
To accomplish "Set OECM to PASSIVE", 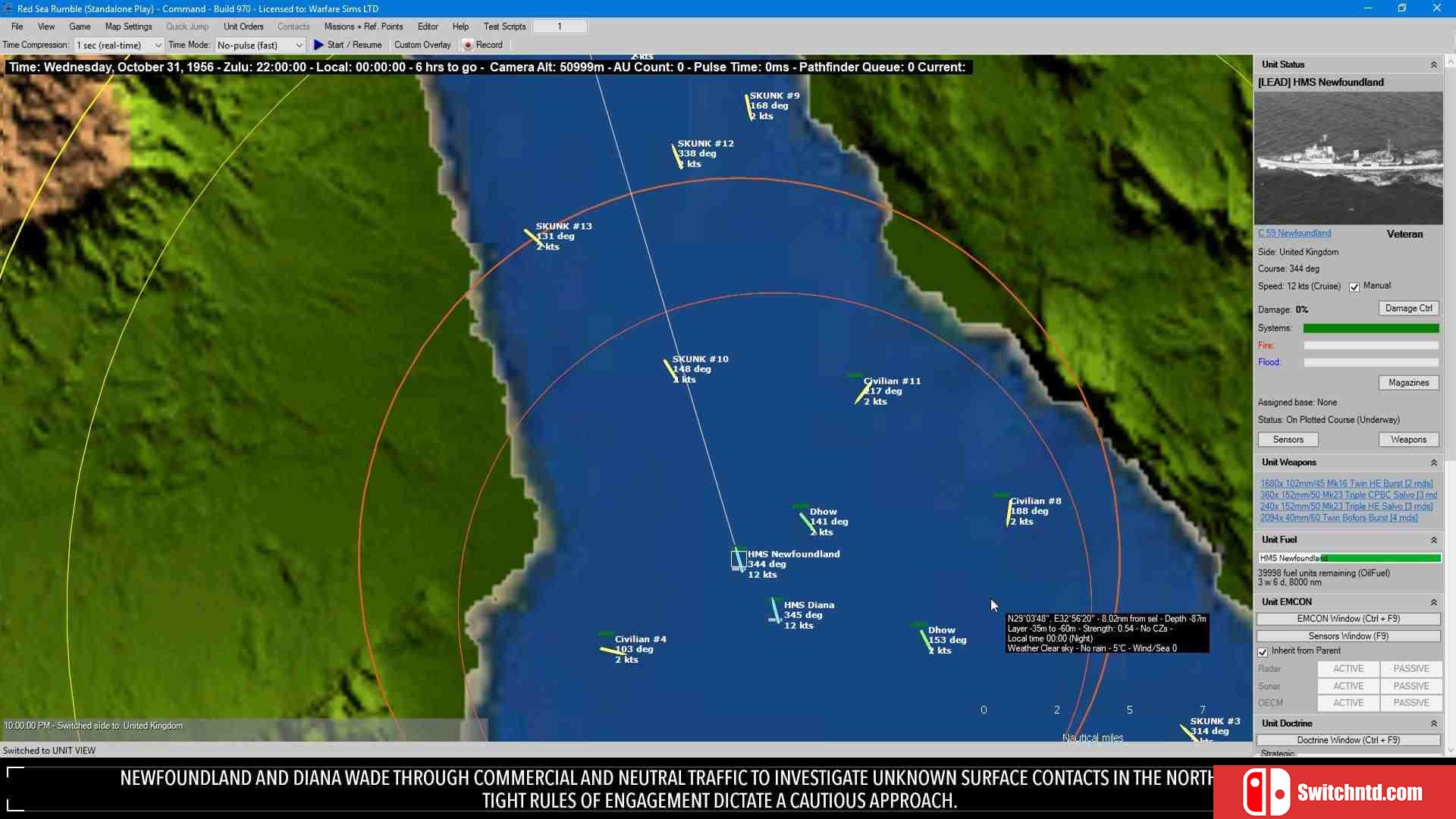I will coord(1410,703).
